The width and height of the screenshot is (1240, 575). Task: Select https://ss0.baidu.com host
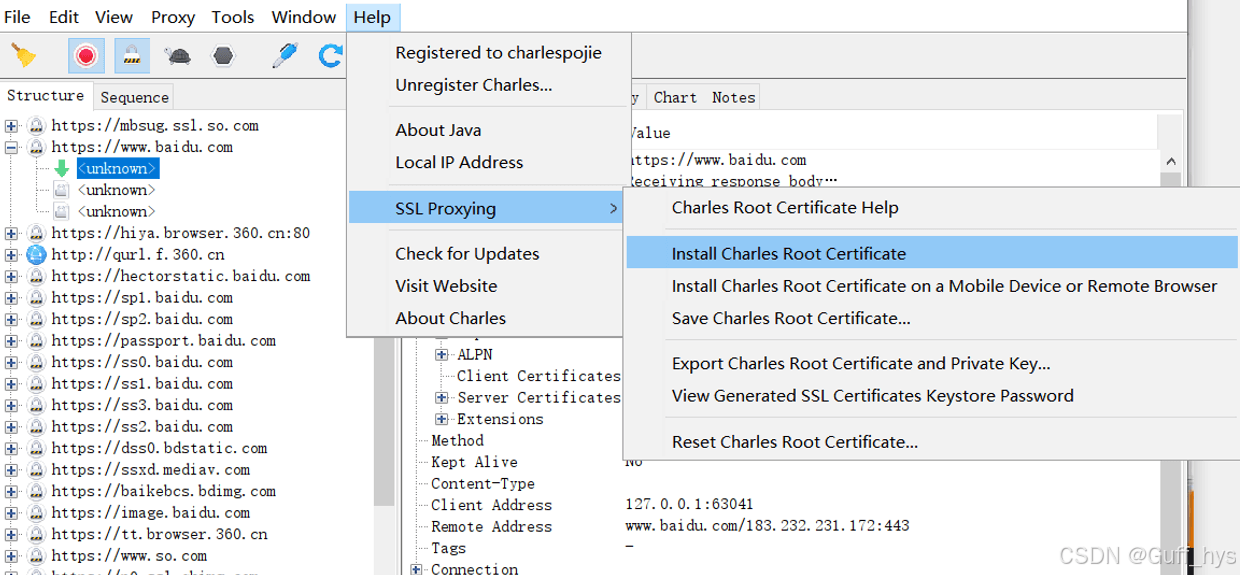(142, 362)
